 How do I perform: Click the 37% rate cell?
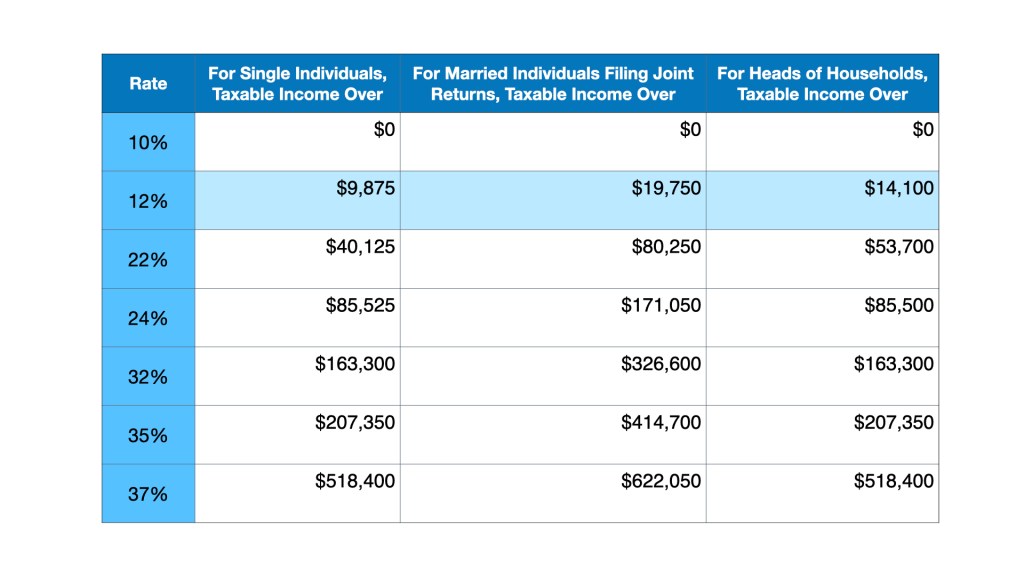pyautogui.click(x=148, y=494)
